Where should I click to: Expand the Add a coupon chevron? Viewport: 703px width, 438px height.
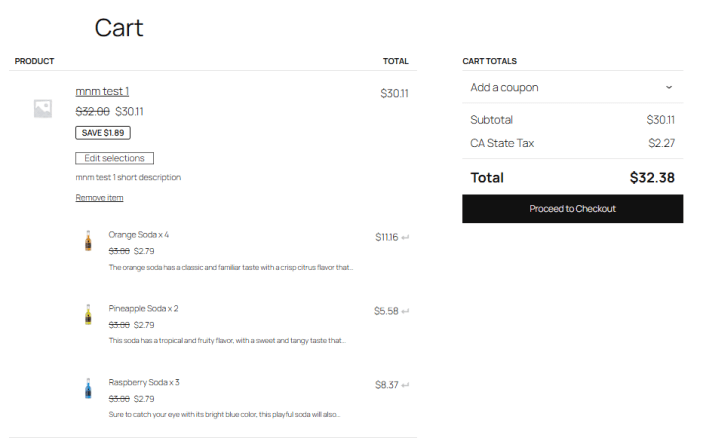[x=669, y=87]
